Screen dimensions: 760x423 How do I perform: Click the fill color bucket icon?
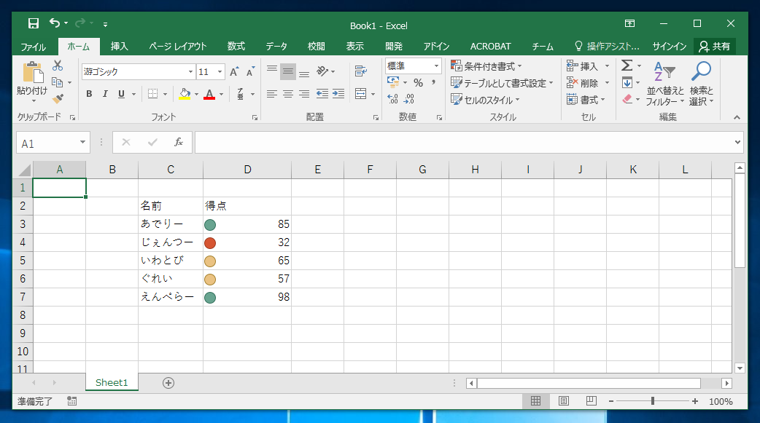(184, 94)
